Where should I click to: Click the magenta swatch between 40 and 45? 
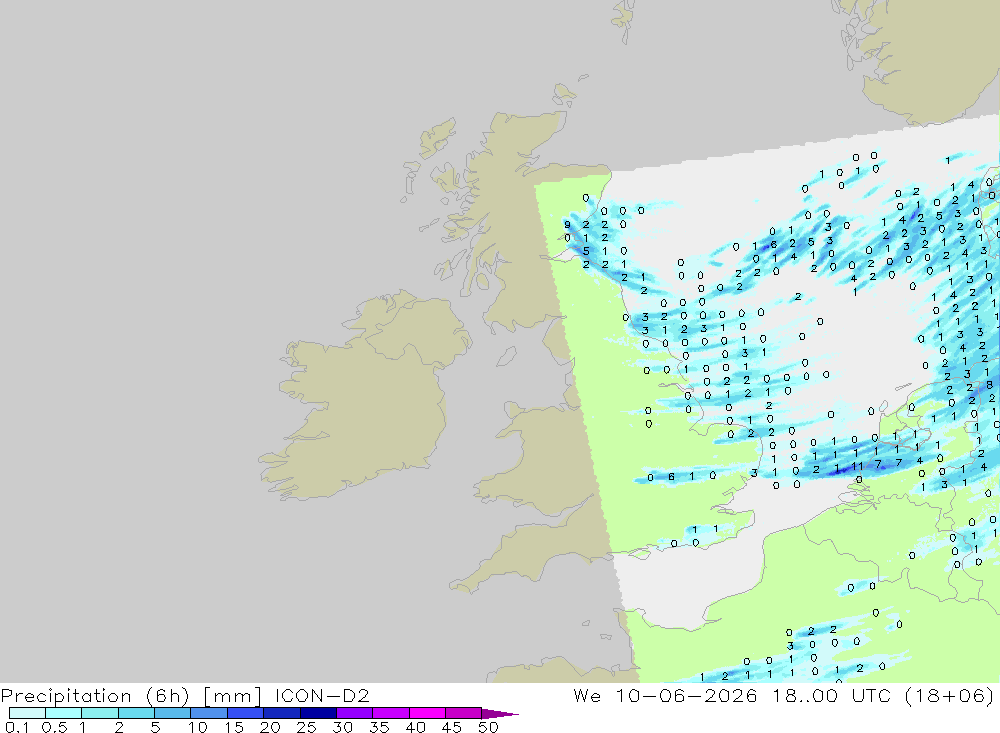click(x=427, y=713)
